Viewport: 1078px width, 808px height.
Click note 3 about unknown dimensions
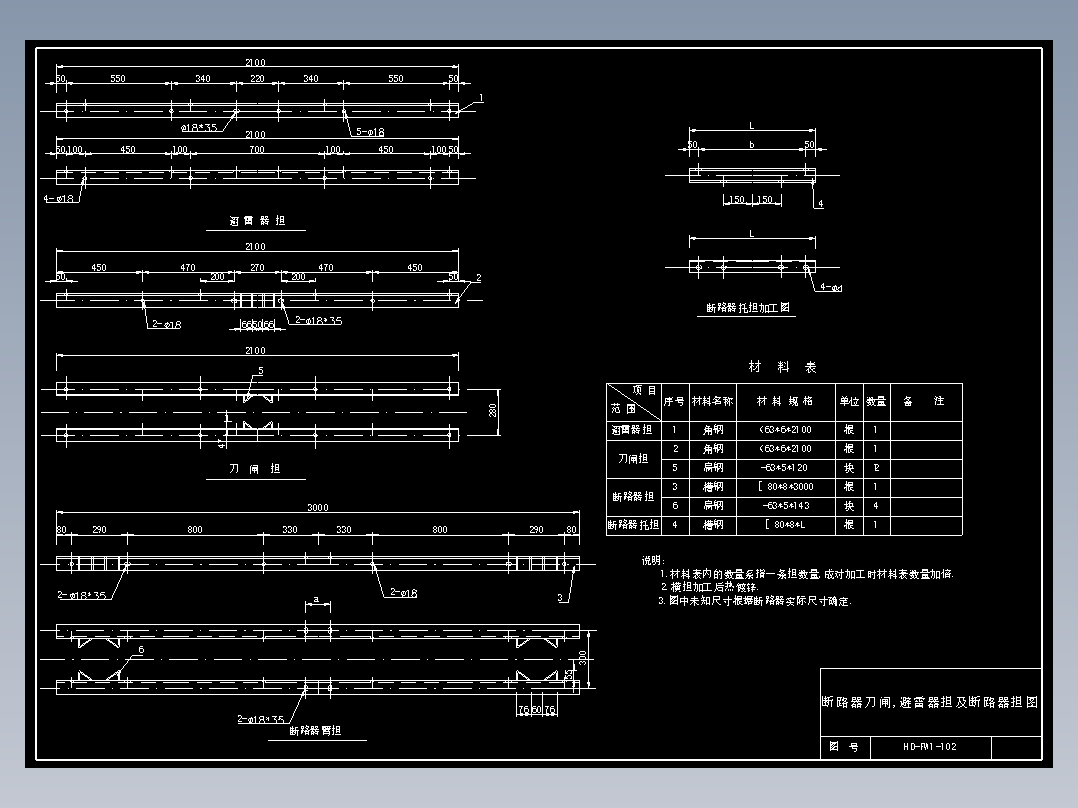[755, 601]
